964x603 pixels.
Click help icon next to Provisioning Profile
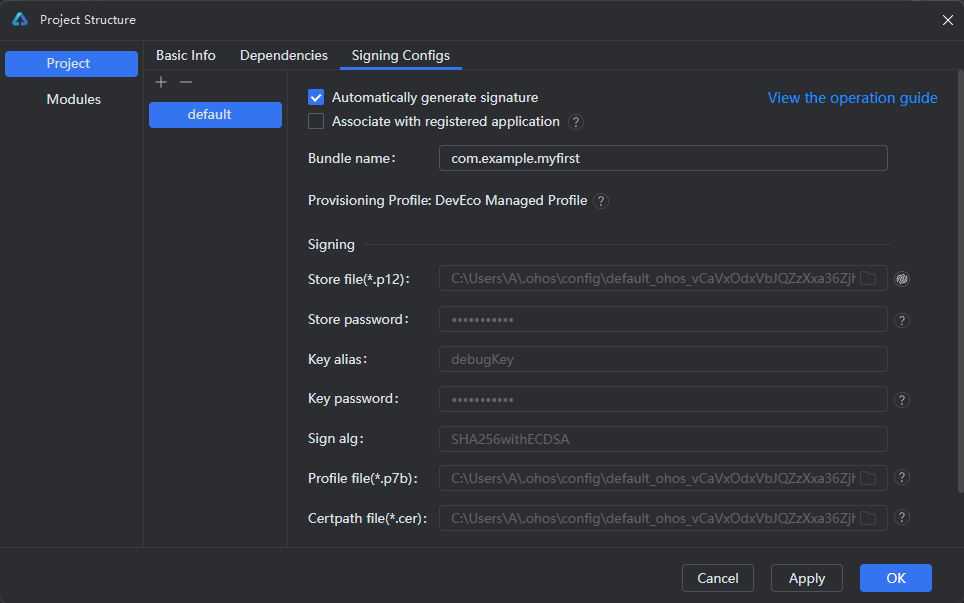point(600,201)
